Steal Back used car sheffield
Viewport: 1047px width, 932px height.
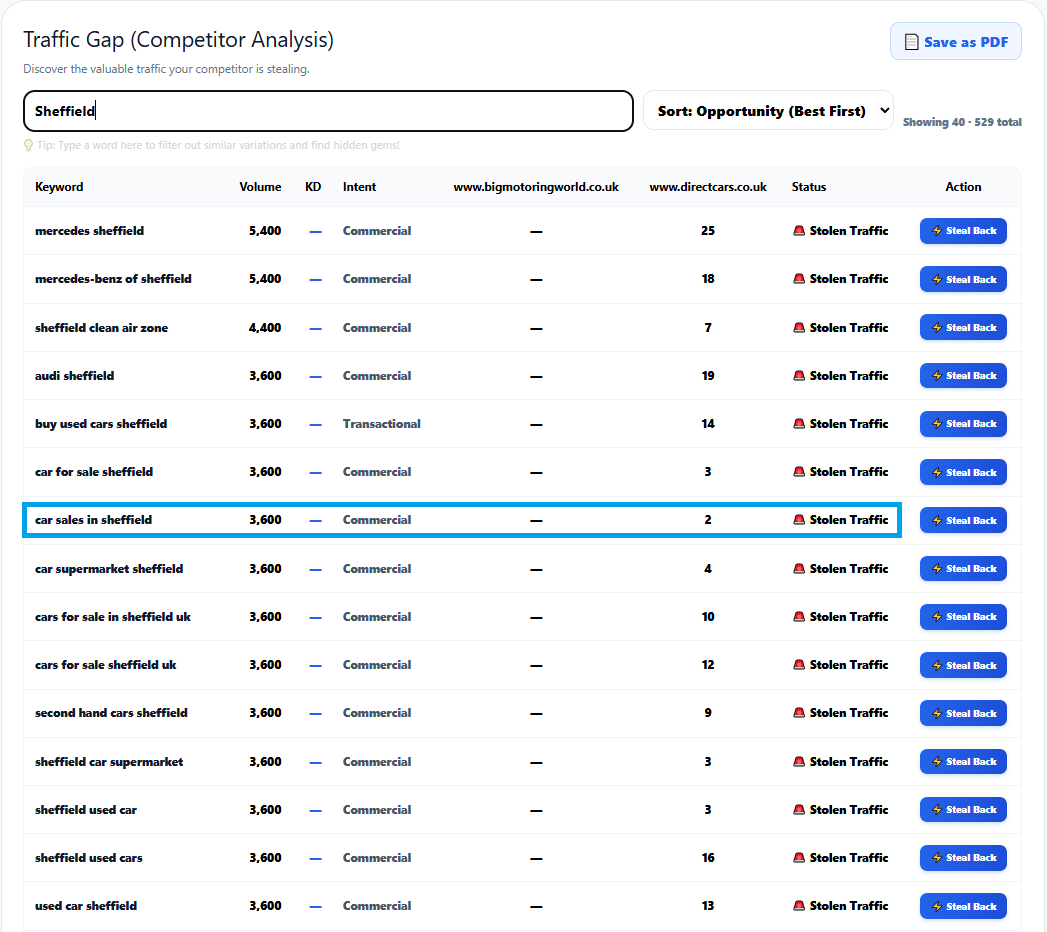pos(964,906)
